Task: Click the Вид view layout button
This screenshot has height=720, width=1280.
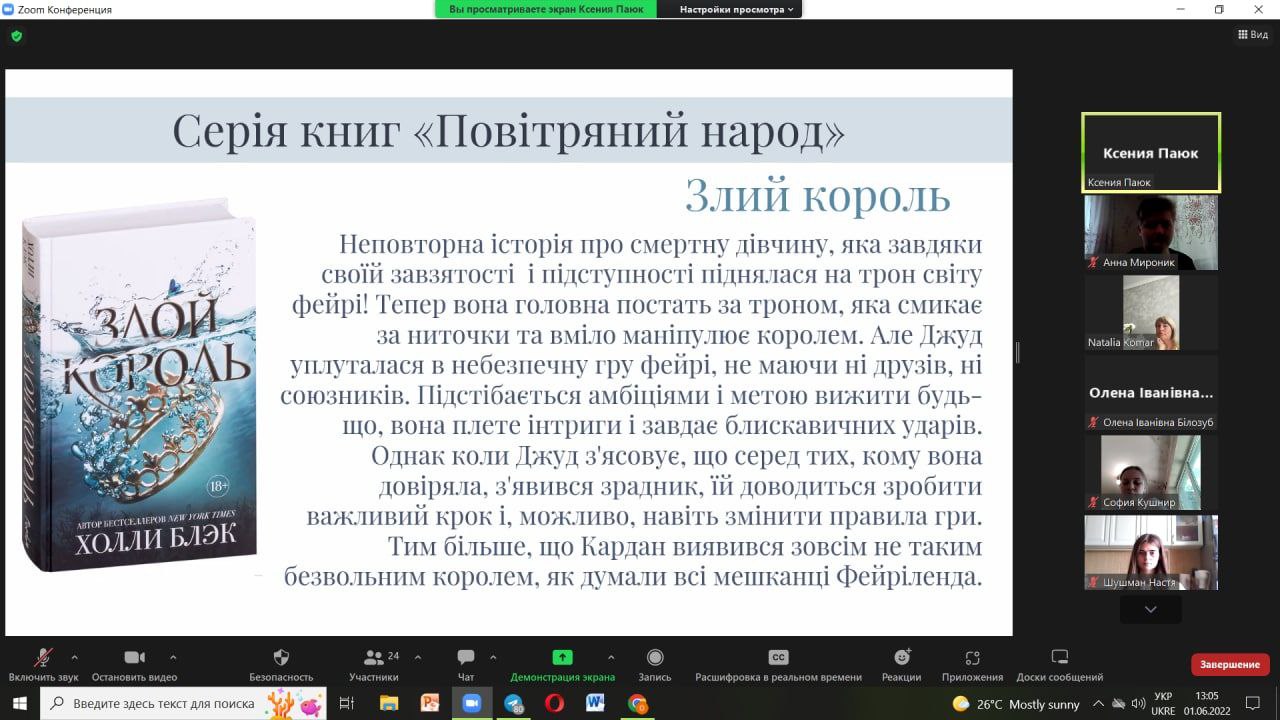Action: [x=1253, y=34]
